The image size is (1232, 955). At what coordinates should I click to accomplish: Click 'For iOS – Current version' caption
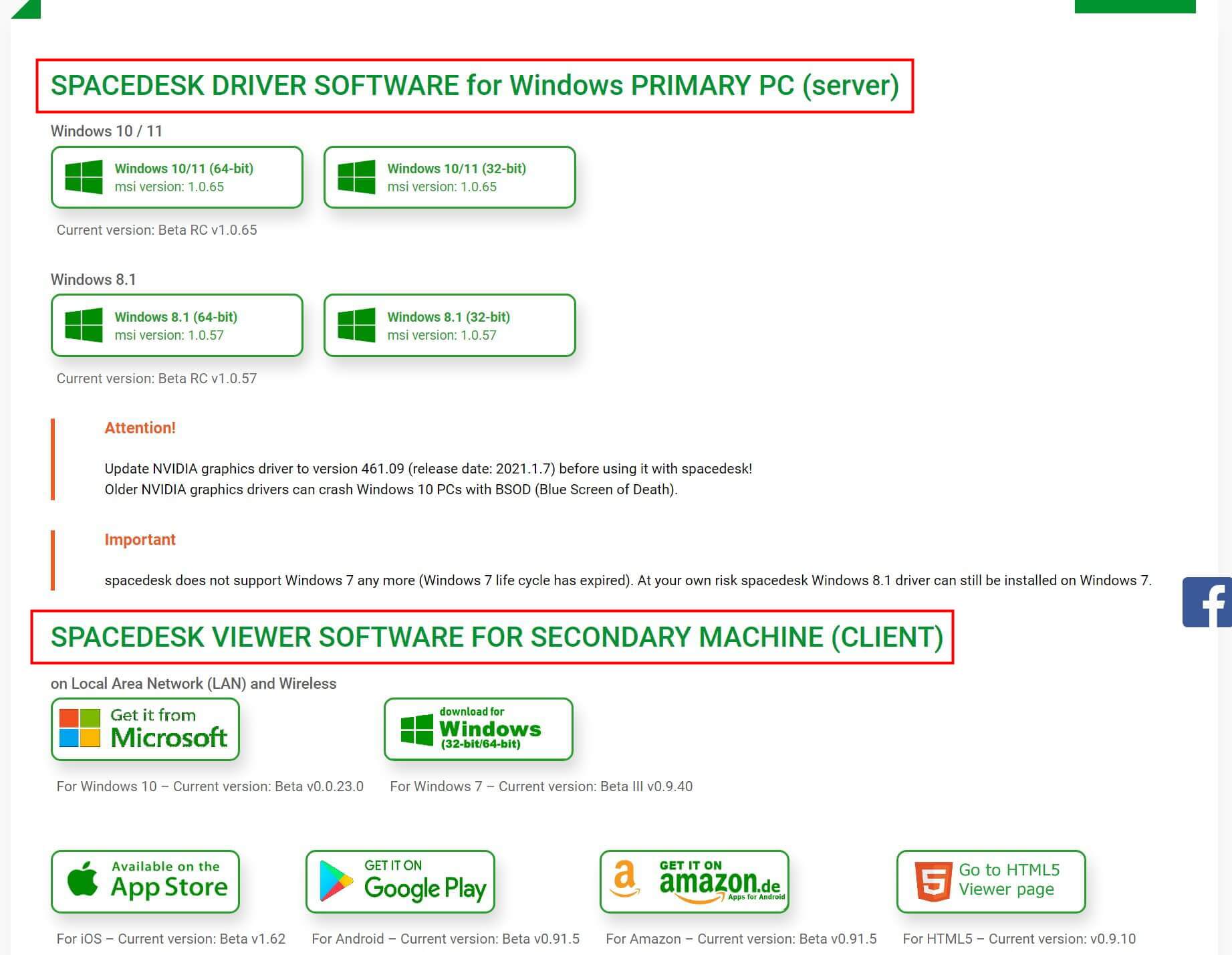pos(171,939)
